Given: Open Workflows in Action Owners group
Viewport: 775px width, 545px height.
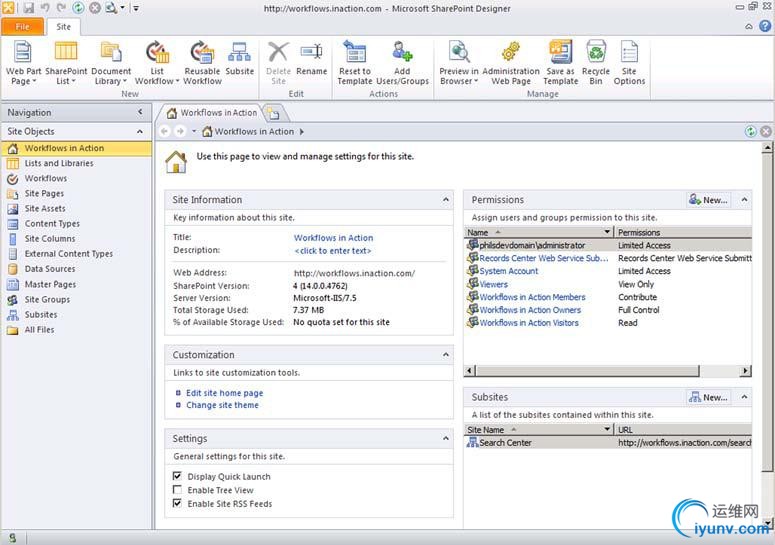Looking at the screenshot, I should click(x=530, y=310).
